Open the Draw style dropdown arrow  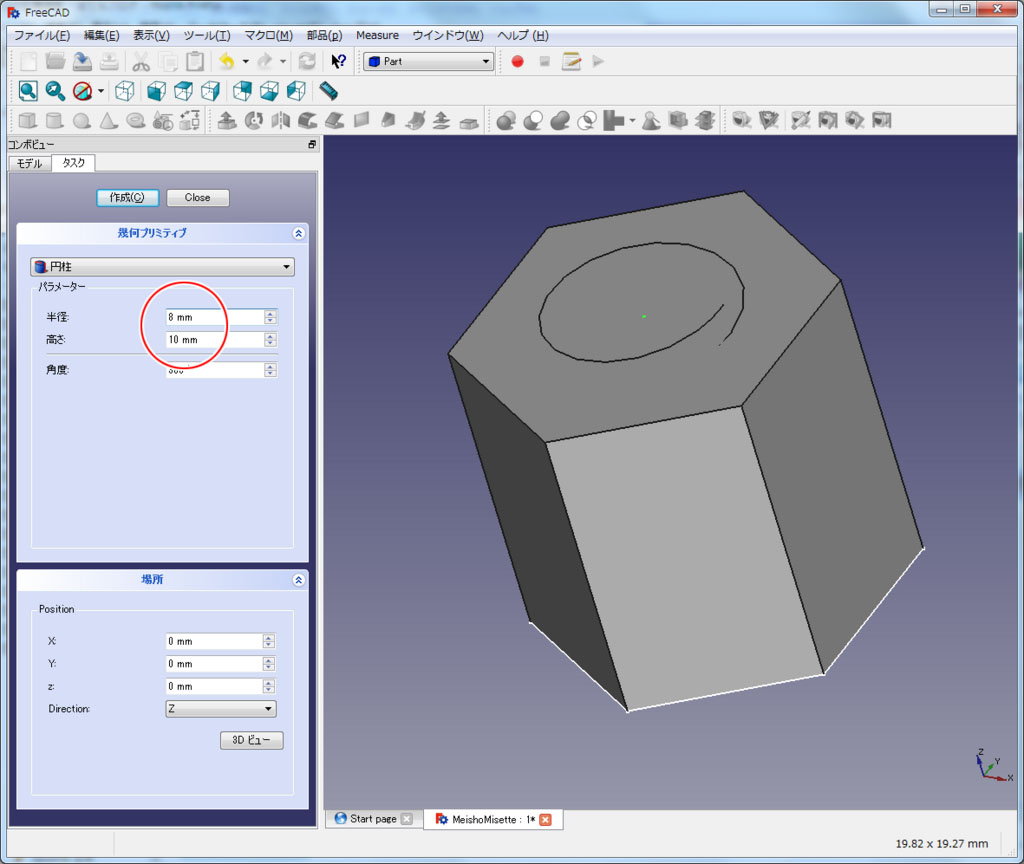[101, 91]
